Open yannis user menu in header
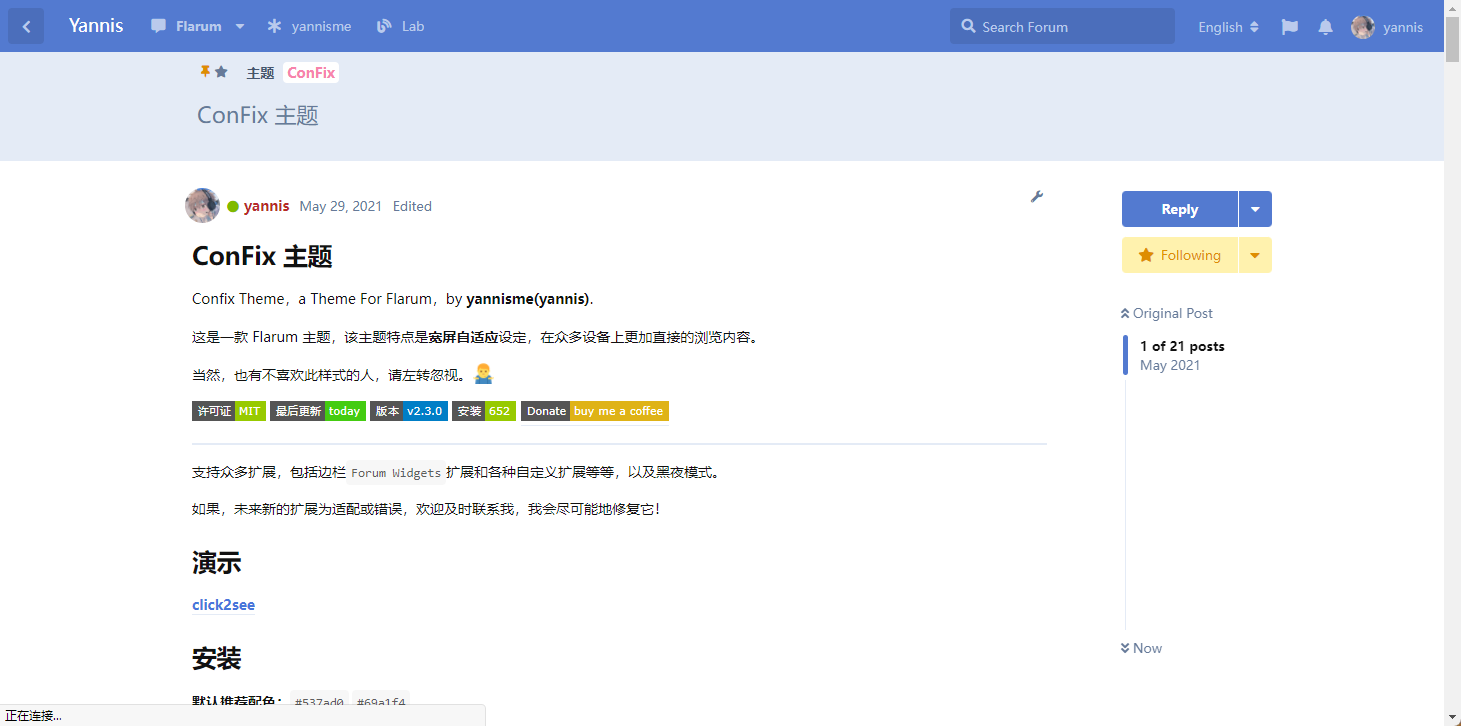Screen dimensions: 1461x726 1387,27
